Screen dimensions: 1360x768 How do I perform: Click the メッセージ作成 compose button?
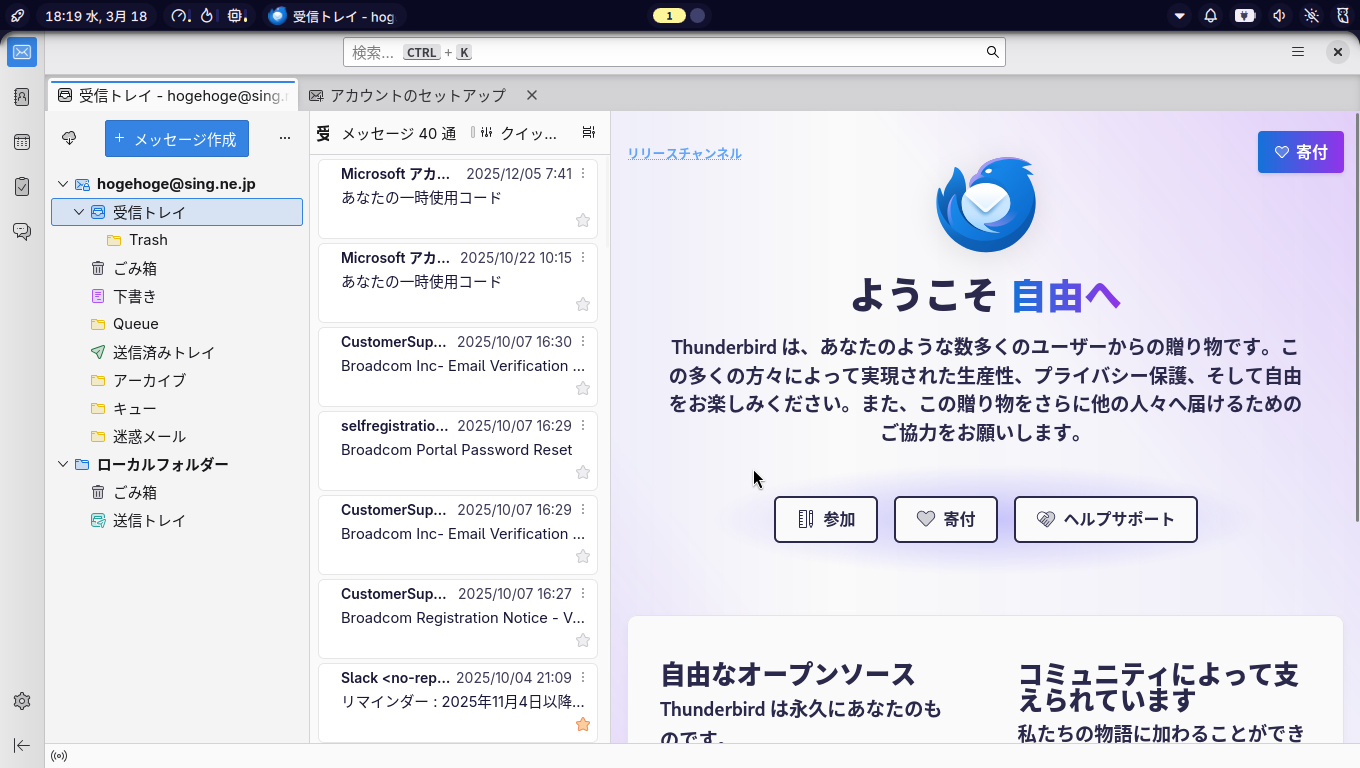tap(177, 139)
